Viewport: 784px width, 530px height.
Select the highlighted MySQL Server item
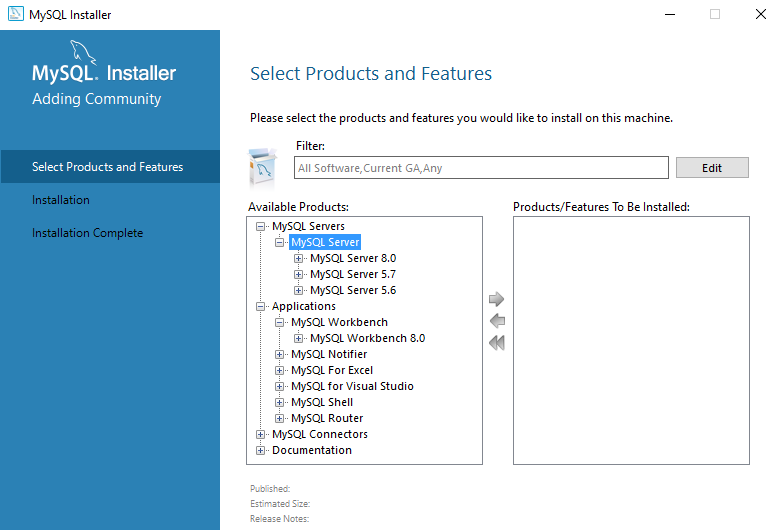pyautogui.click(x=325, y=242)
